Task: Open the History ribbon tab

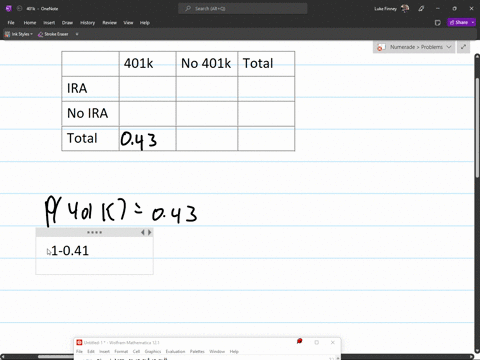Action: (87, 23)
